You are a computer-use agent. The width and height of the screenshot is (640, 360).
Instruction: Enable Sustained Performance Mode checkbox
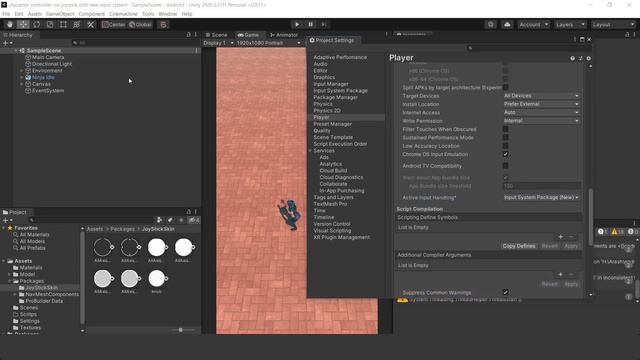[x=505, y=138]
